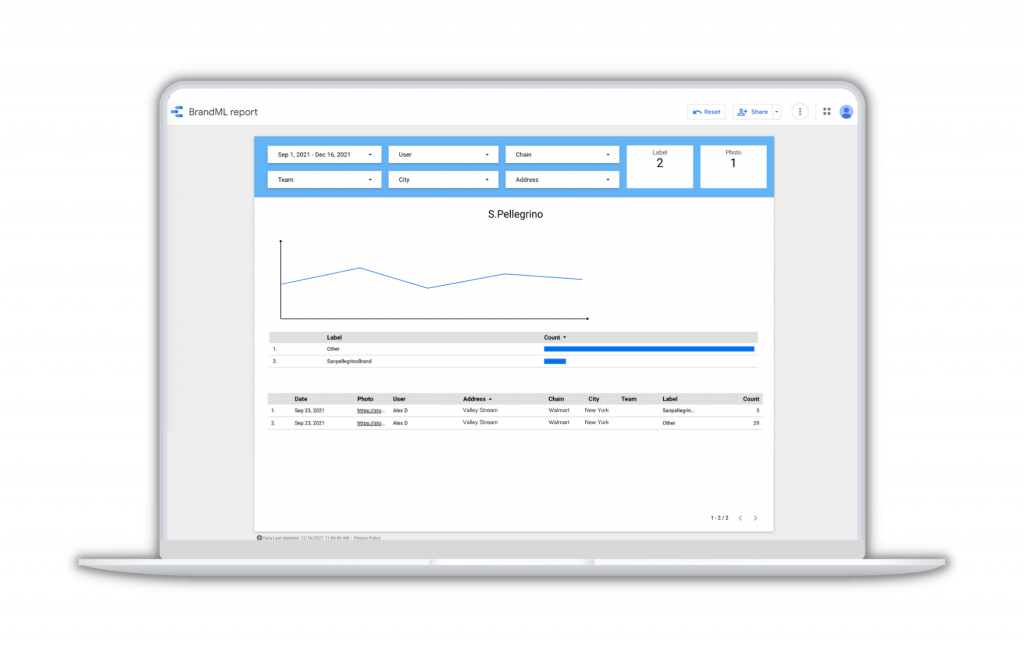Click Valley Stream address in row 1

pyautogui.click(x=480, y=411)
